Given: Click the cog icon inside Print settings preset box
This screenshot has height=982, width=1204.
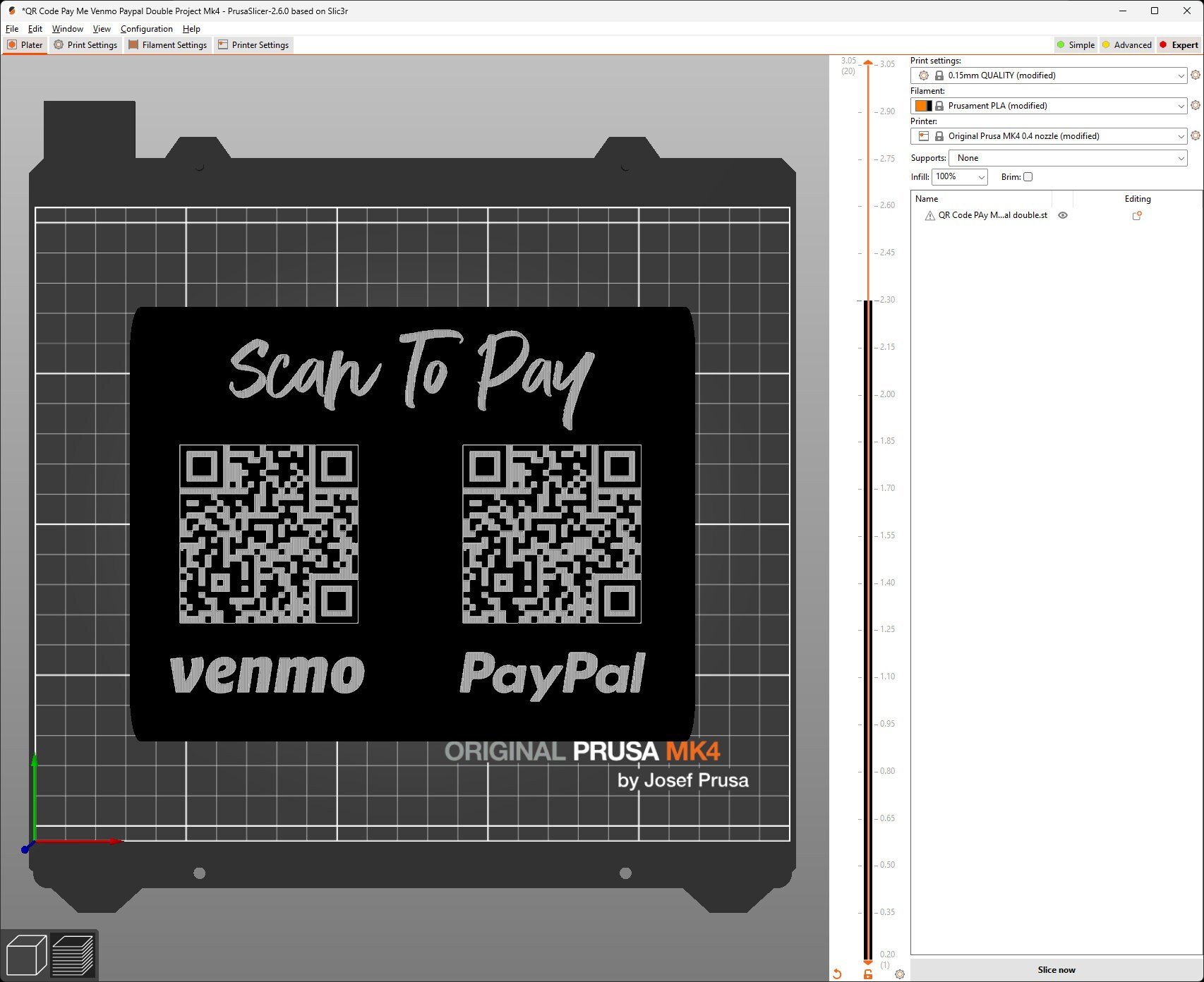Looking at the screenshot, I should [923, 75].
